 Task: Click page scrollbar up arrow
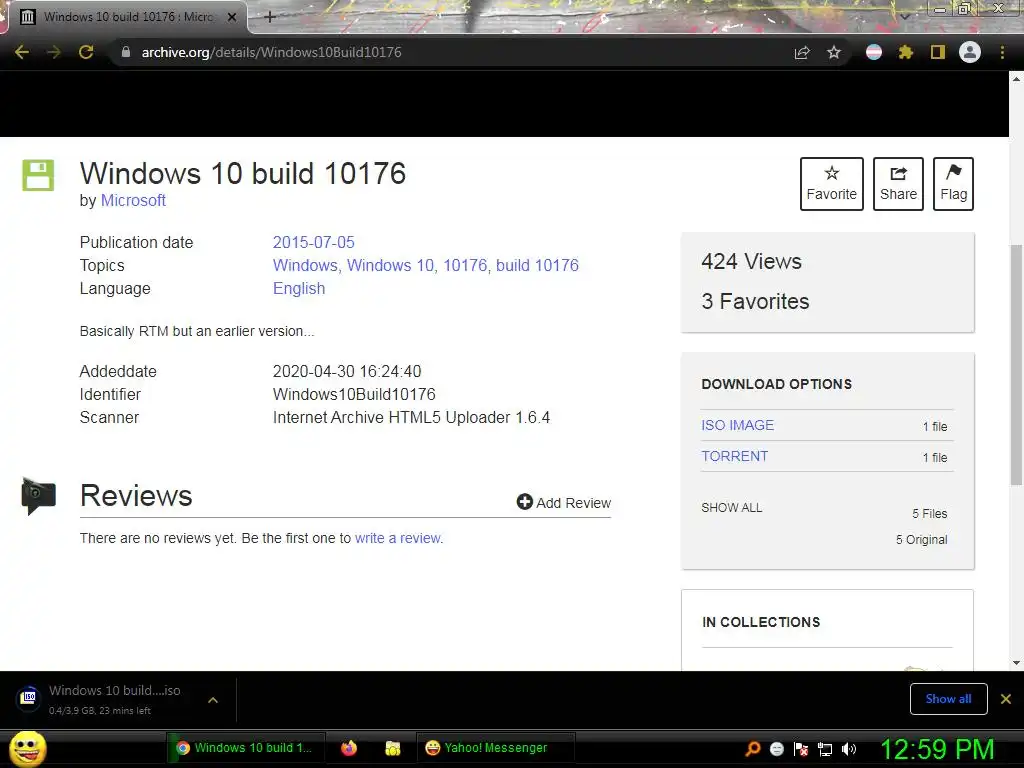tap(1016, 78)
